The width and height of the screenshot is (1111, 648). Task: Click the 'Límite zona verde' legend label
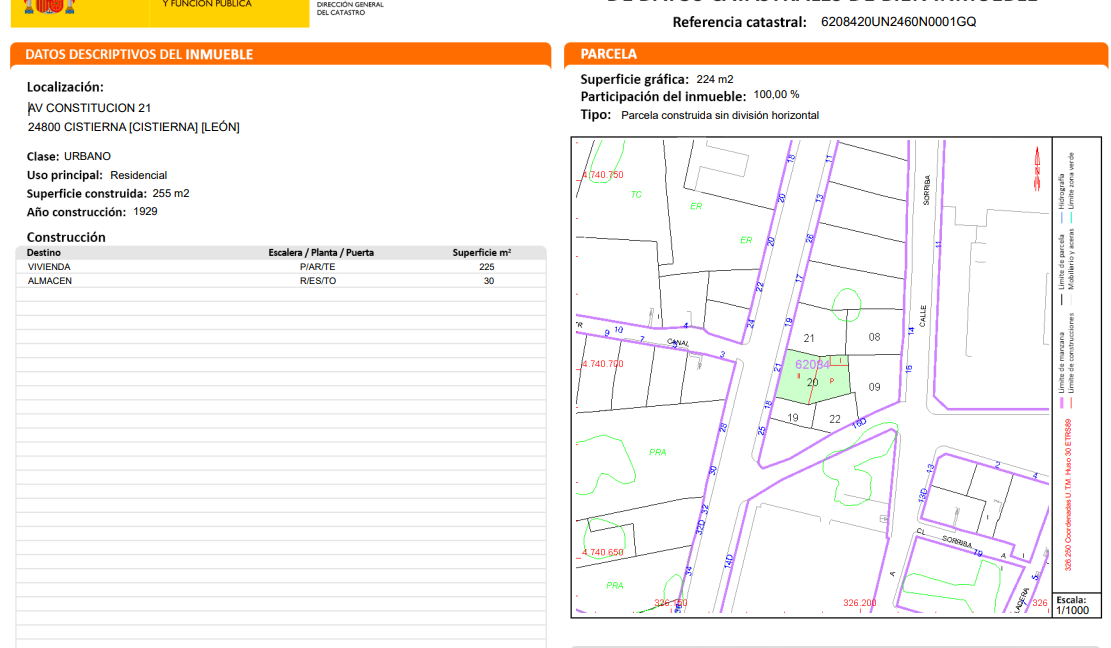pyautogui.click(x=1071, y=181)
